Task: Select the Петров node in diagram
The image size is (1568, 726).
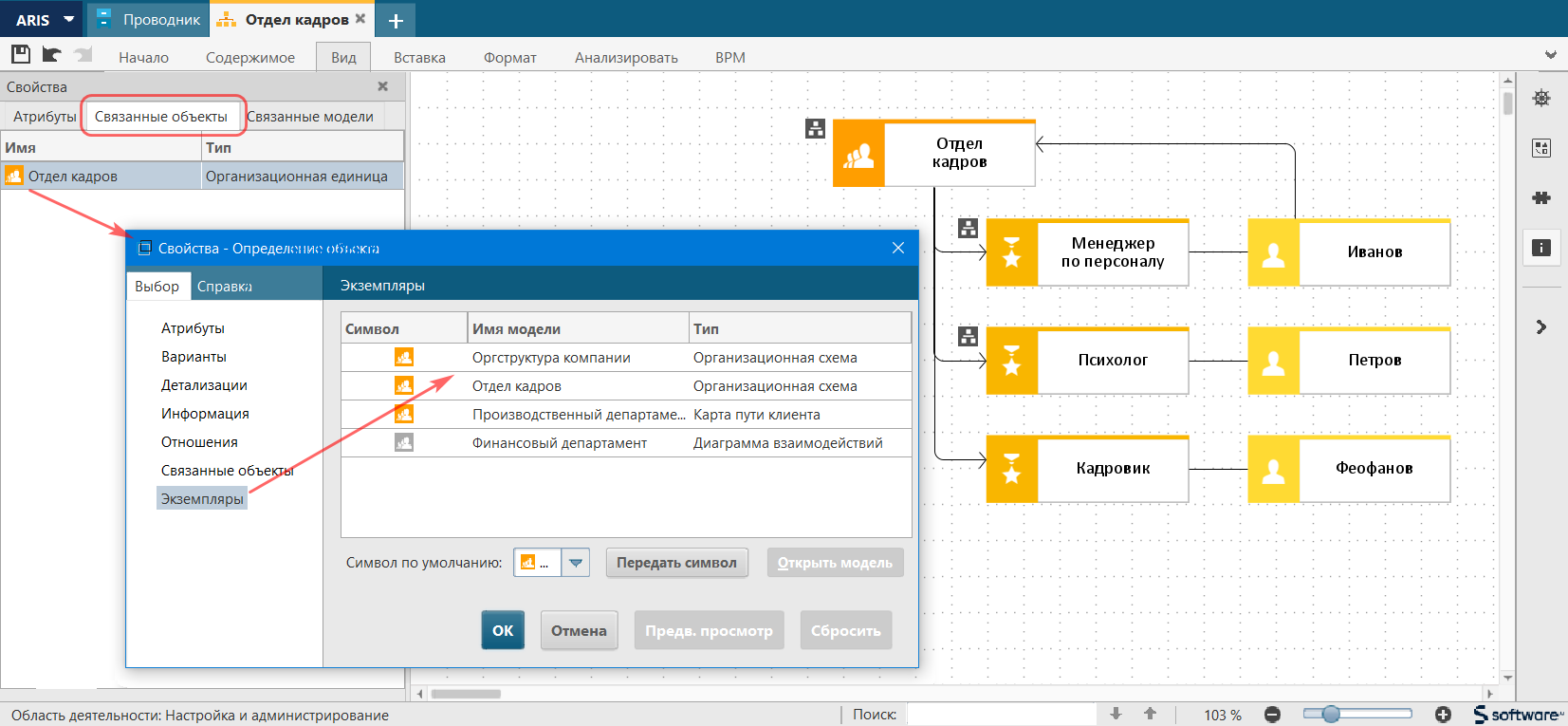Action: (1349, 362)
